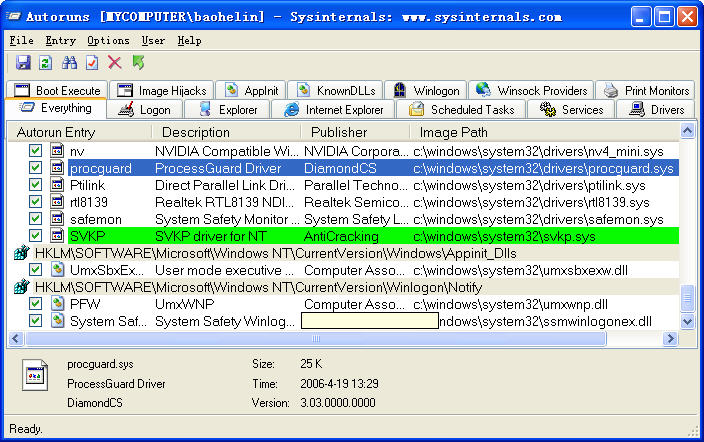
Task: Switch to the Logon tab
Action: (x=145, y=110)
